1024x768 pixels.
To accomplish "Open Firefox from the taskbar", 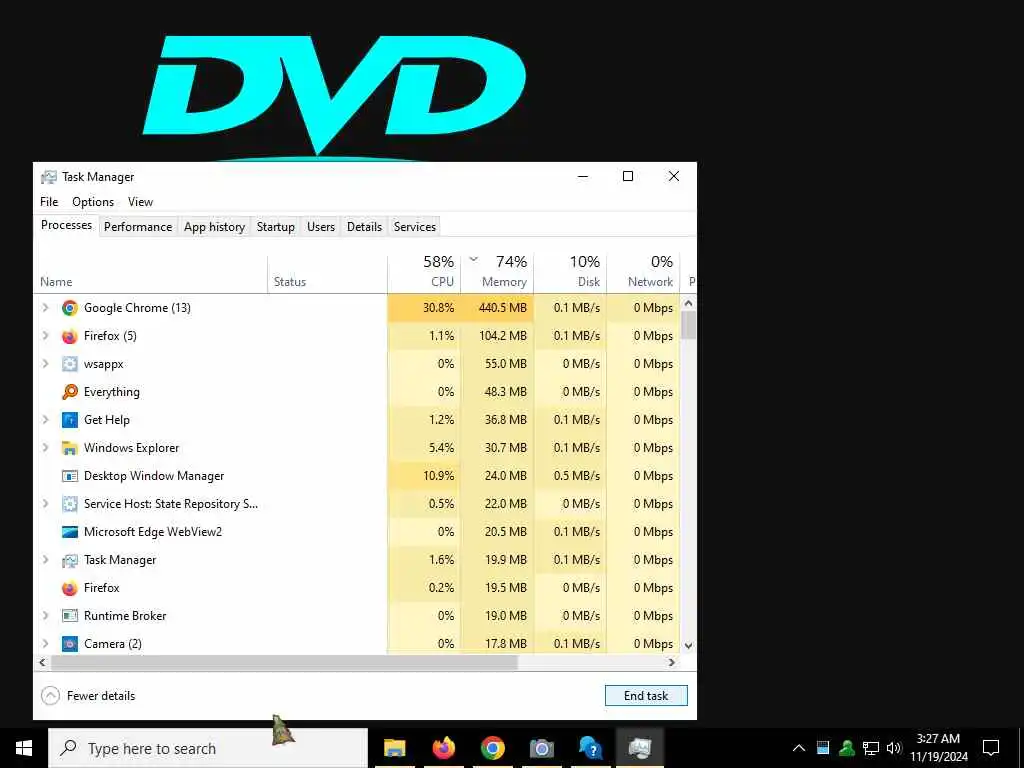I will click(x=443, y=748).
